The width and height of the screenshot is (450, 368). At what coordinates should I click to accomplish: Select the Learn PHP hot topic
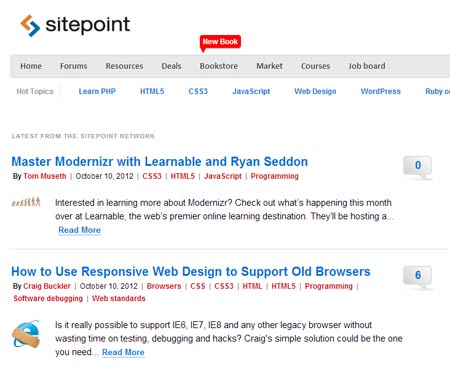[x=97, y=91]
